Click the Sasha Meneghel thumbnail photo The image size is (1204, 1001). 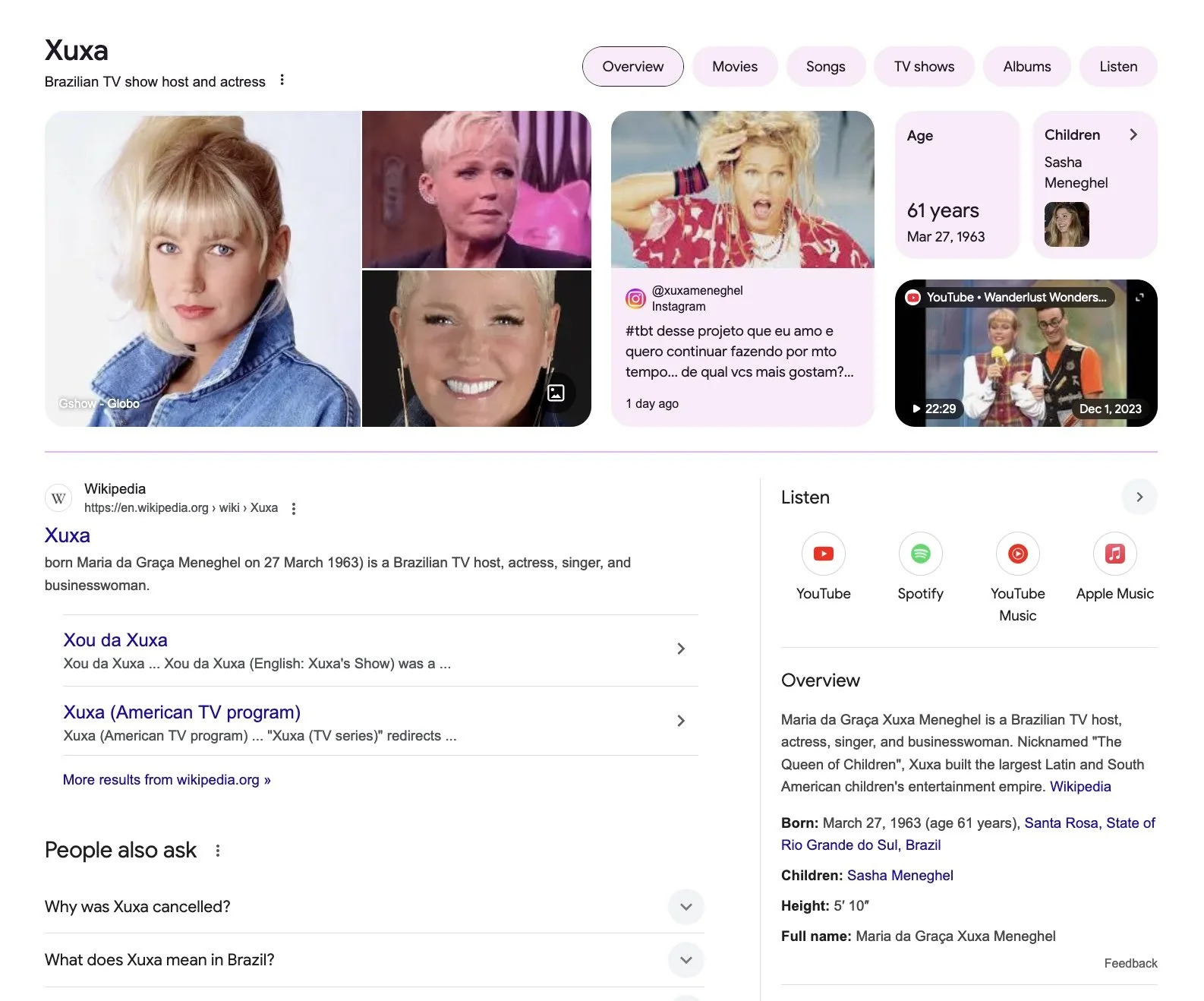1067,224
